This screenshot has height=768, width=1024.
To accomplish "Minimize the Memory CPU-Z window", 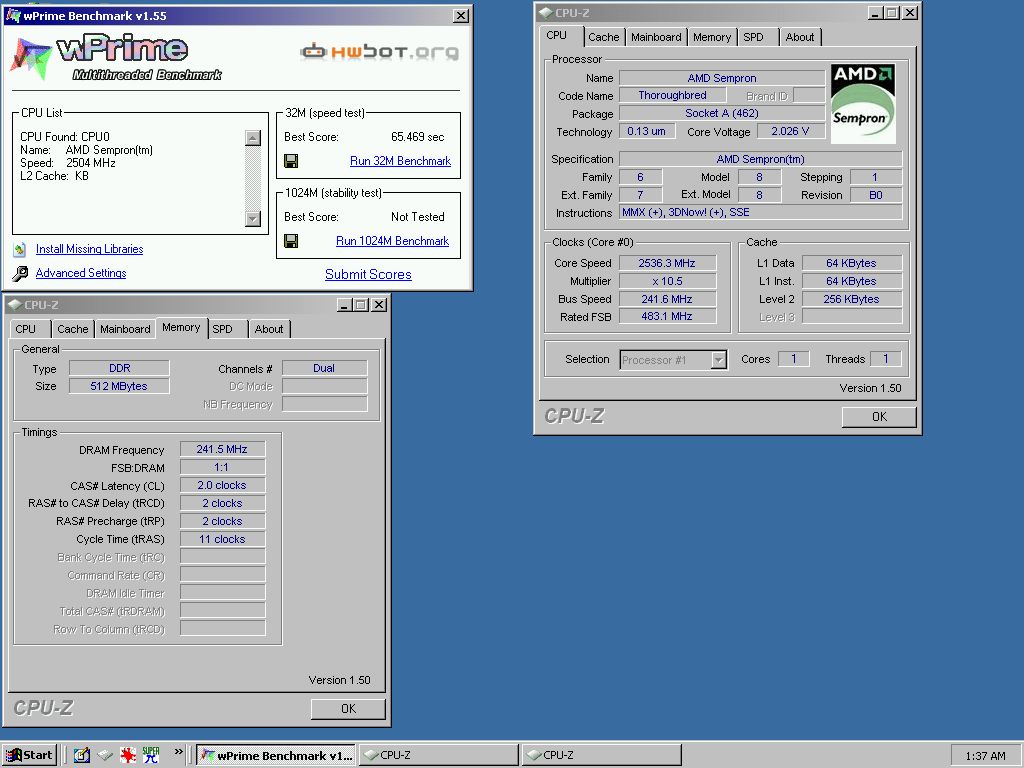I will tap(344, 305).
